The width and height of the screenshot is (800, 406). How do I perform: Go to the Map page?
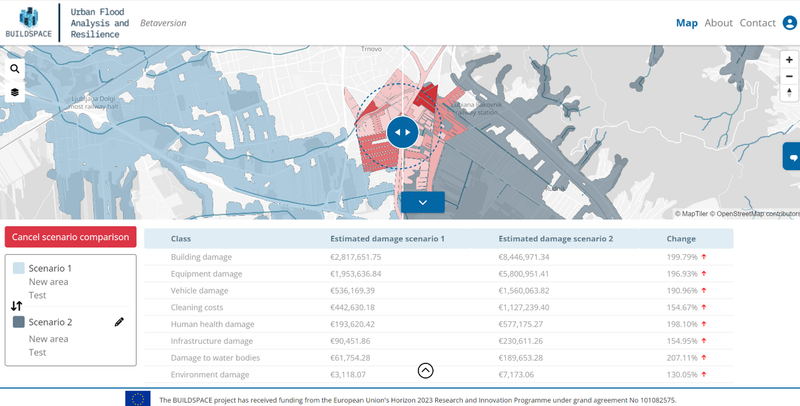(686, 23)
